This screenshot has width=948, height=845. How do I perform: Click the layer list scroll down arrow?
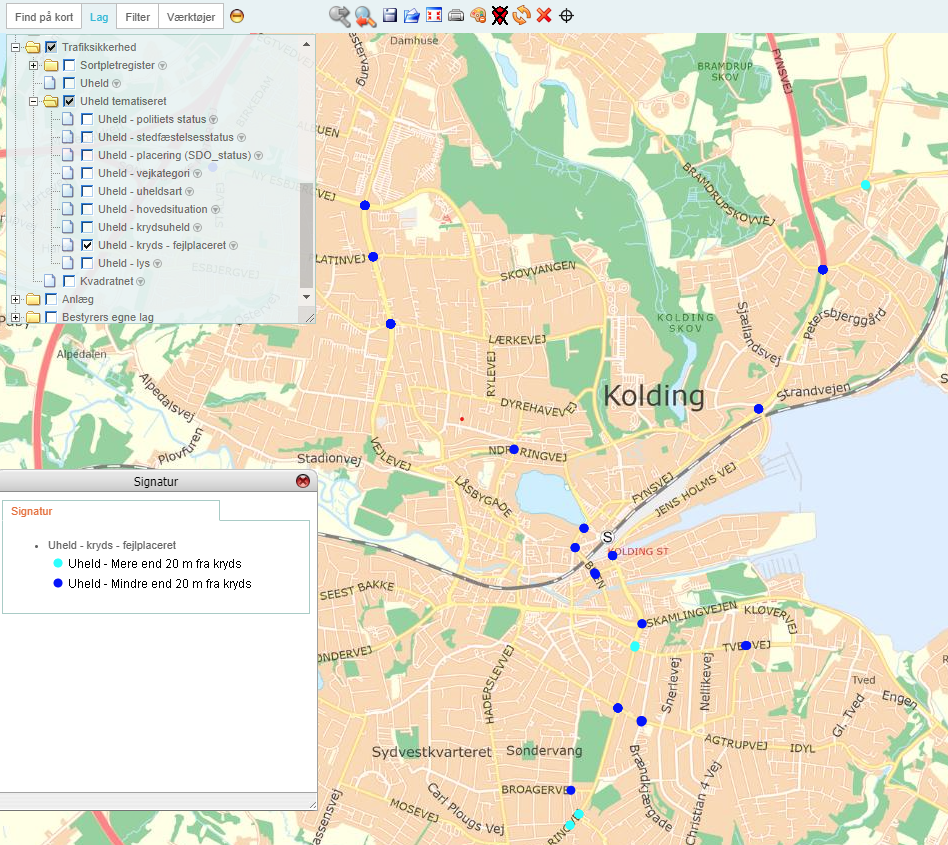pyautogui.click(x=307, y=297)
